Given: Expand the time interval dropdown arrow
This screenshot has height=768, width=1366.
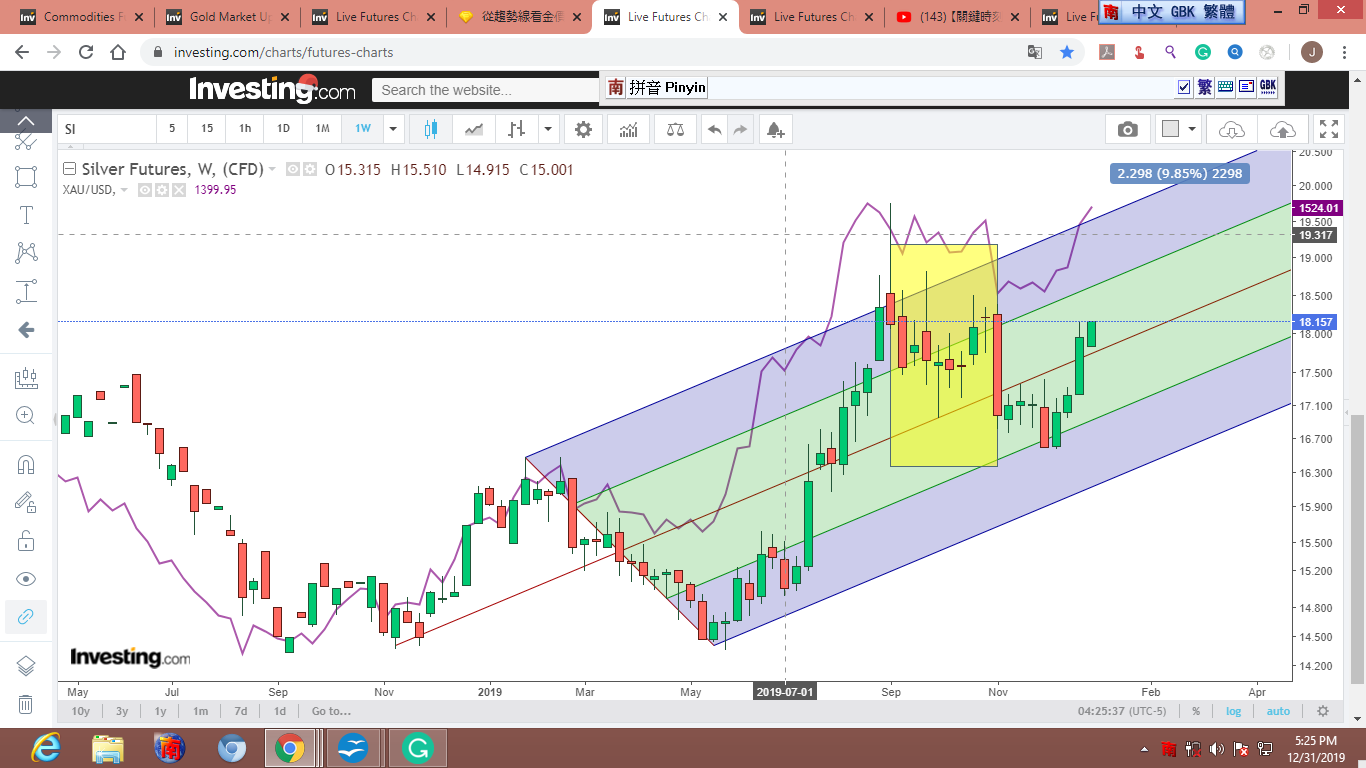Looking at the screenshot, I should pos(393,129).
